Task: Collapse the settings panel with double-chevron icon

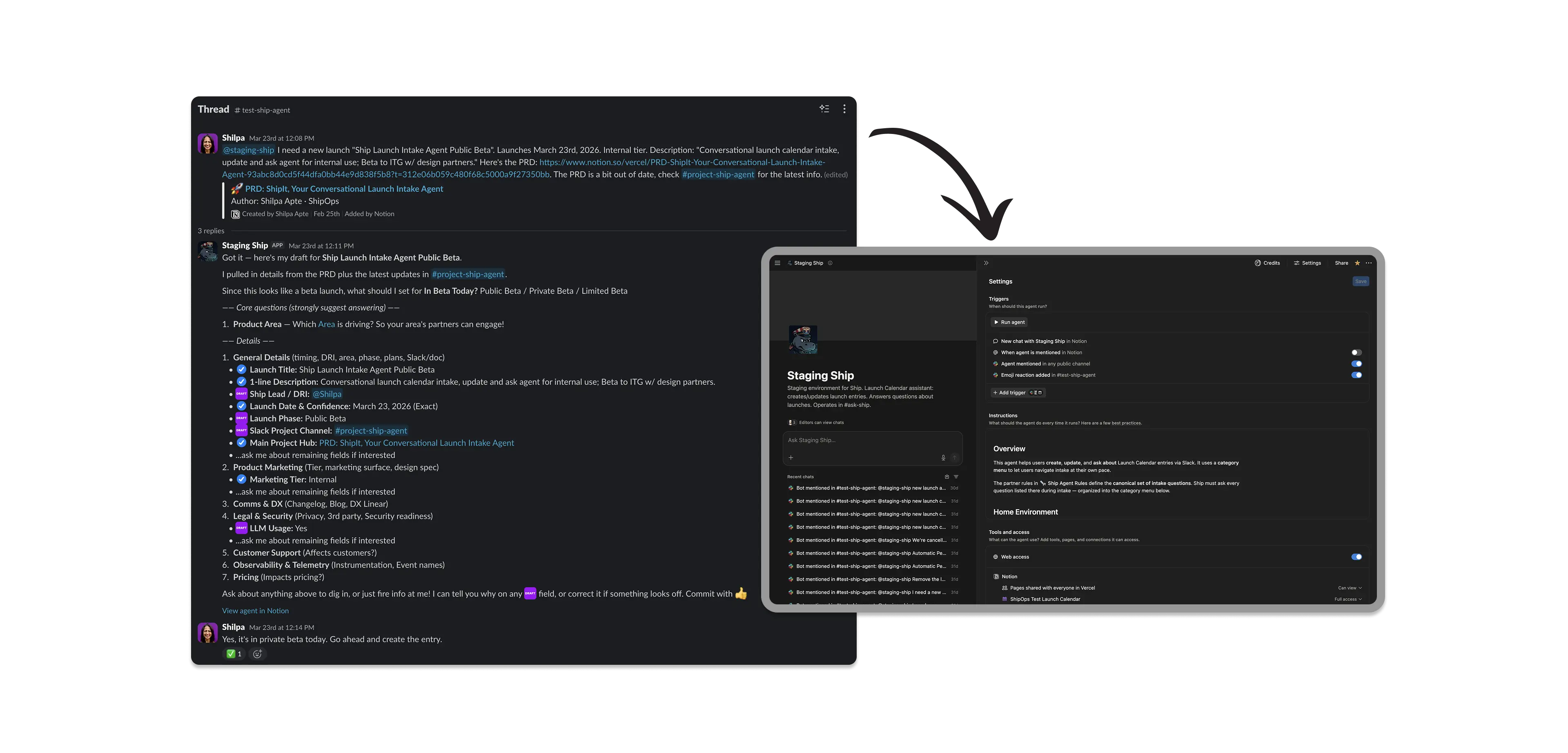Action: (986, 263)
